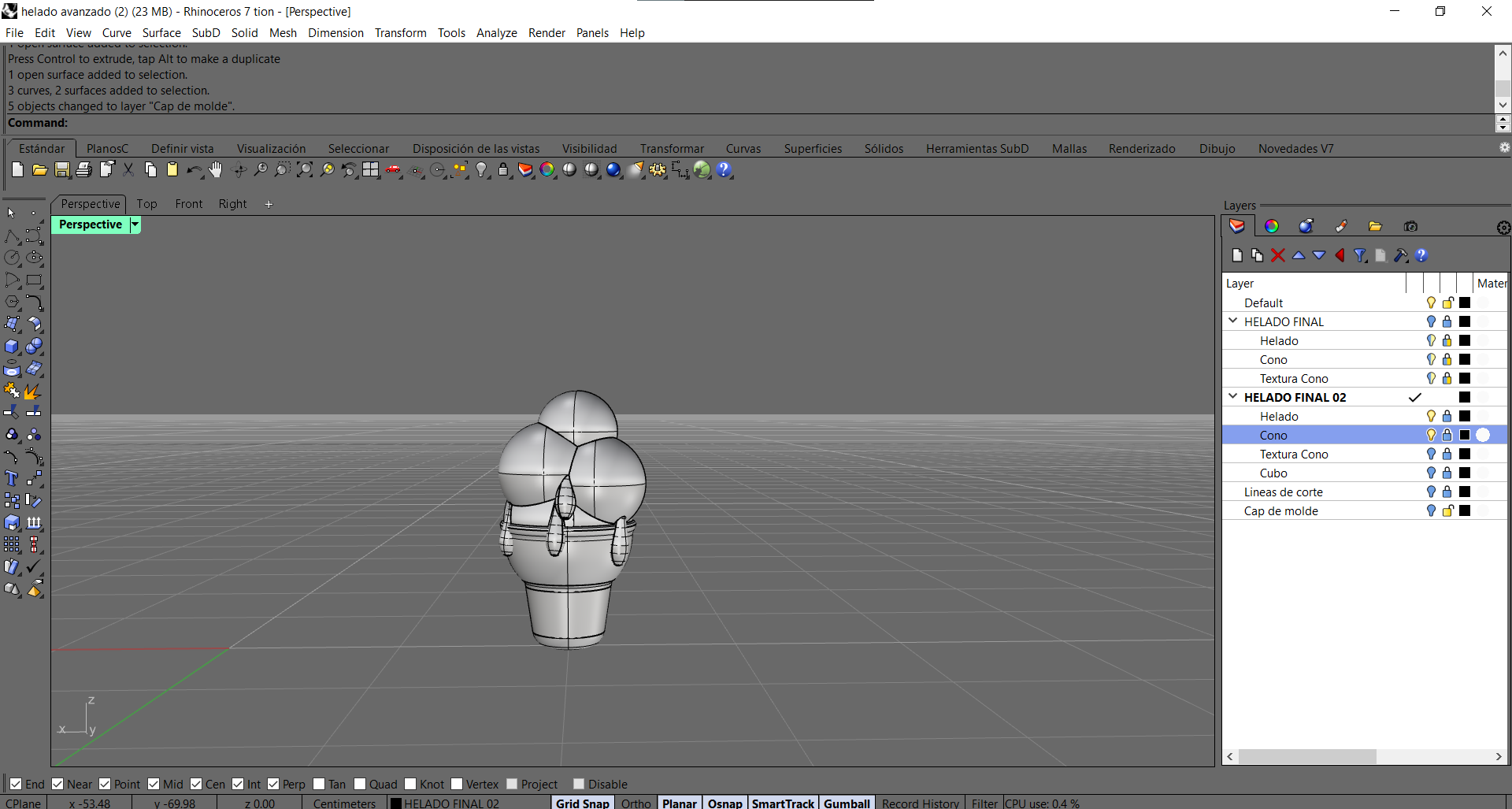Open Options with the gear icon in toolbar
The height and width of the screenshot is (809, 1512).
pyautogui.click(x=658, y=169)
